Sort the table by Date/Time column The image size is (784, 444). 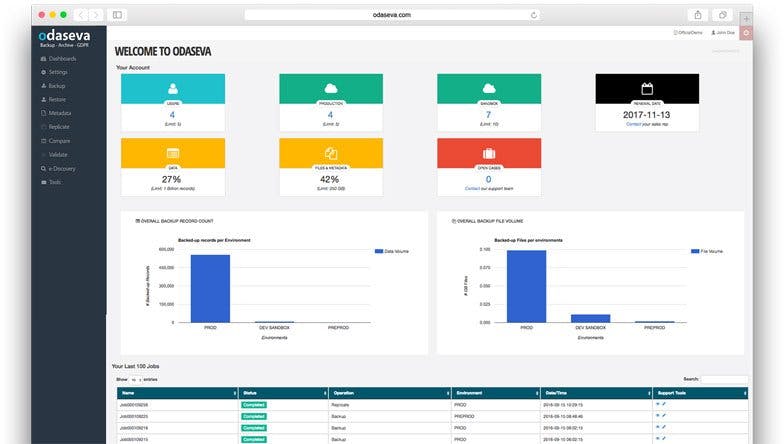click(x=596, y=393)
